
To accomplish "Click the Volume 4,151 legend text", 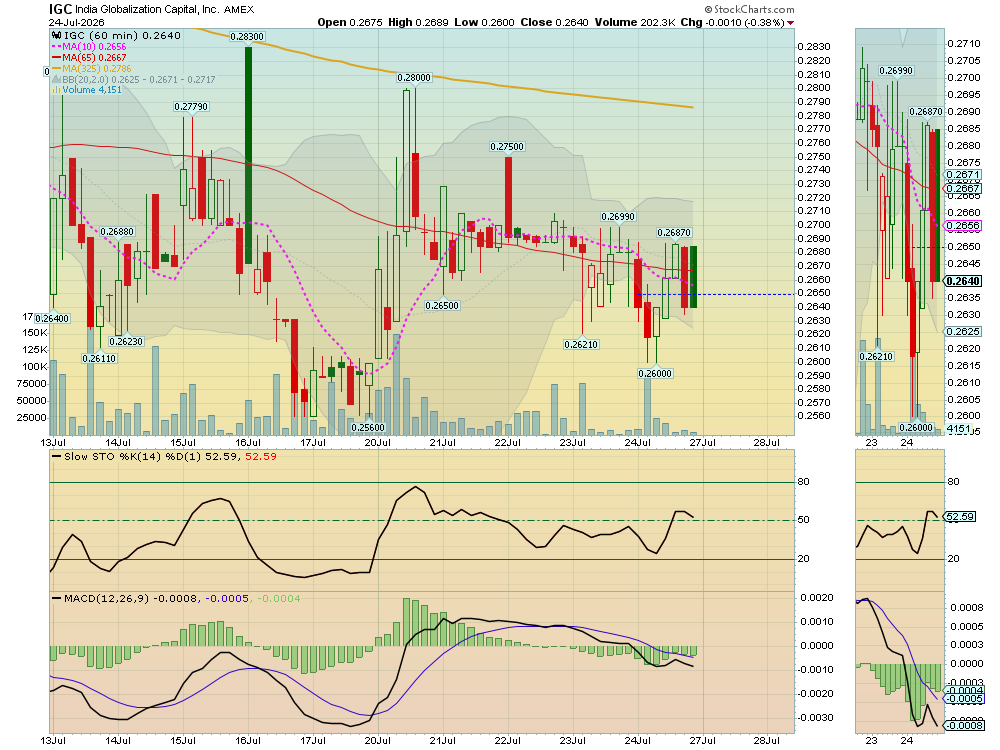I will pyautogui.click(x=92, y=90).
